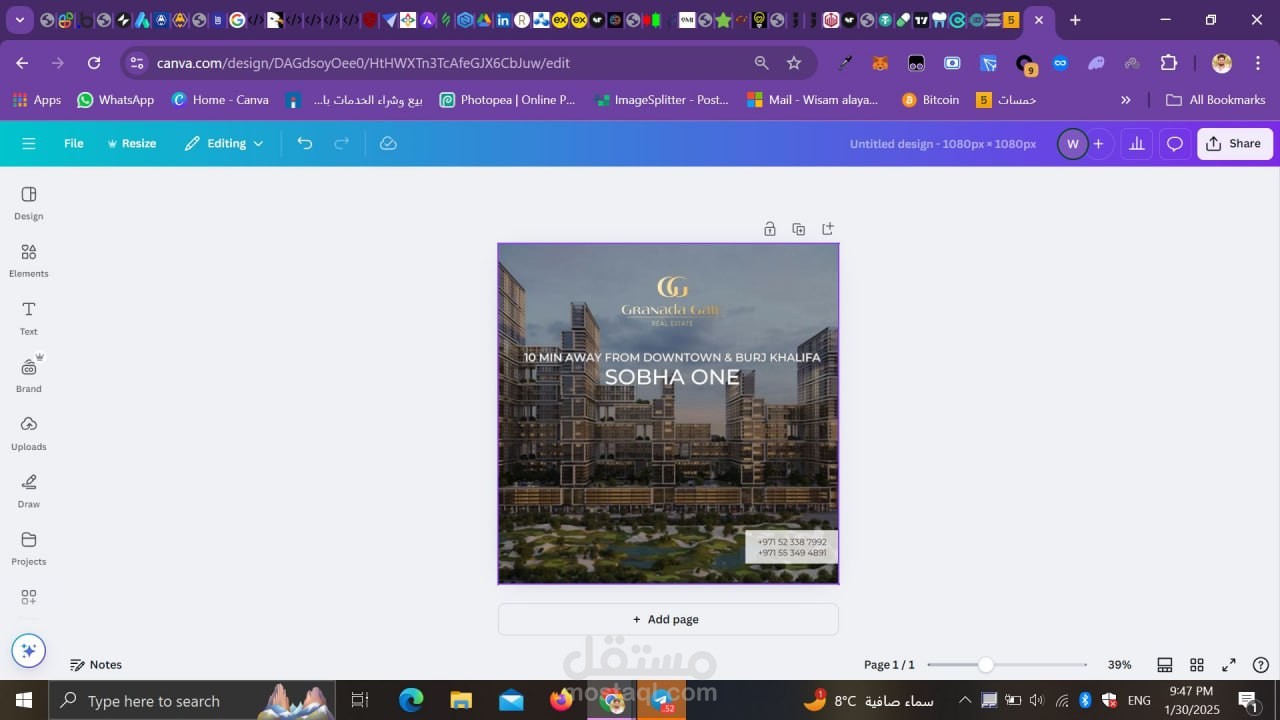Open the comments speech bubble

coord(1175,144)
